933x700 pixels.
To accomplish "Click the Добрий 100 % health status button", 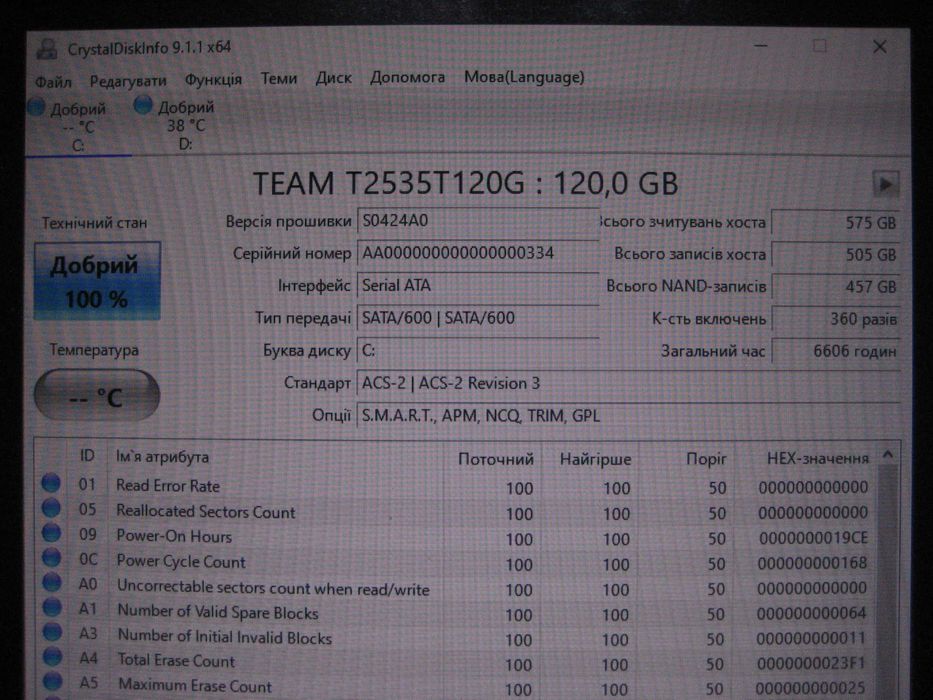I will click(x=97, y=281).
